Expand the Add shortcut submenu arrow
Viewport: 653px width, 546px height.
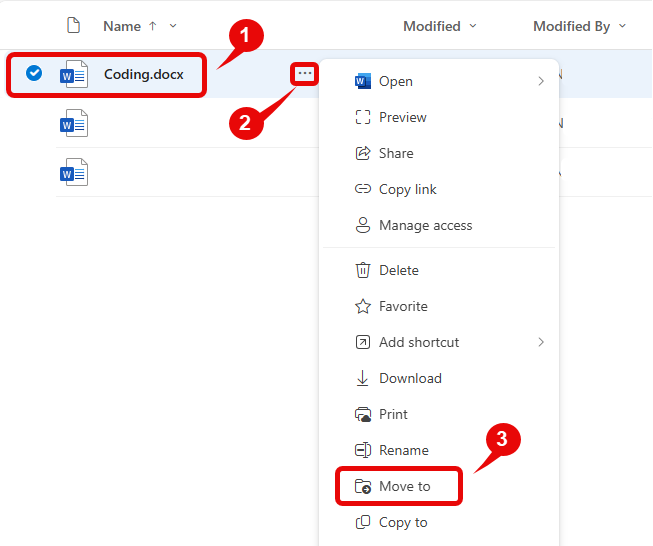[541, 342]
